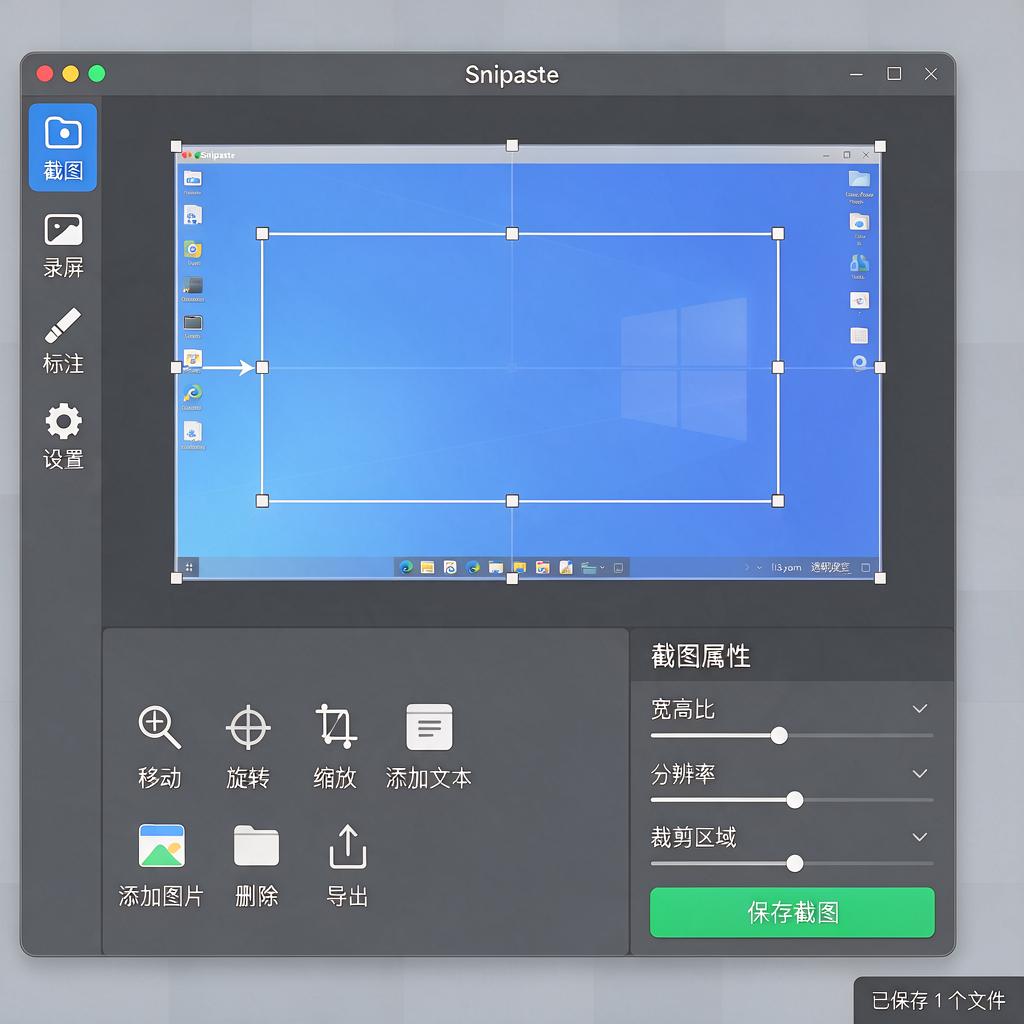This screenshot has height=1024, width=1024.
Task: Click the 删除 delete folder icon
Action: pos(256,846)
